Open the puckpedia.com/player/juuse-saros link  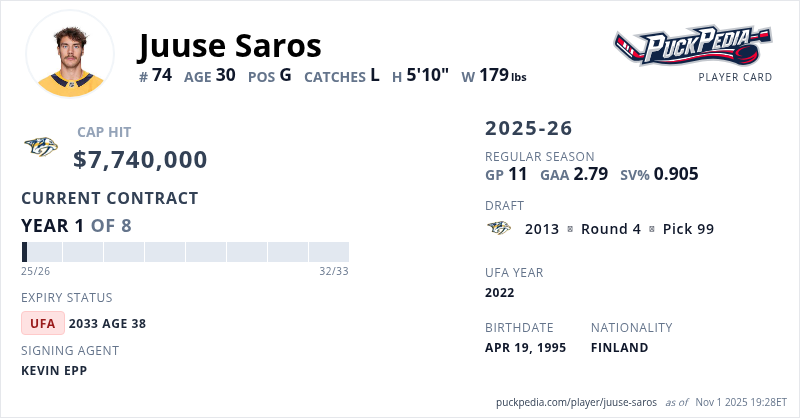tap(577, 402)
